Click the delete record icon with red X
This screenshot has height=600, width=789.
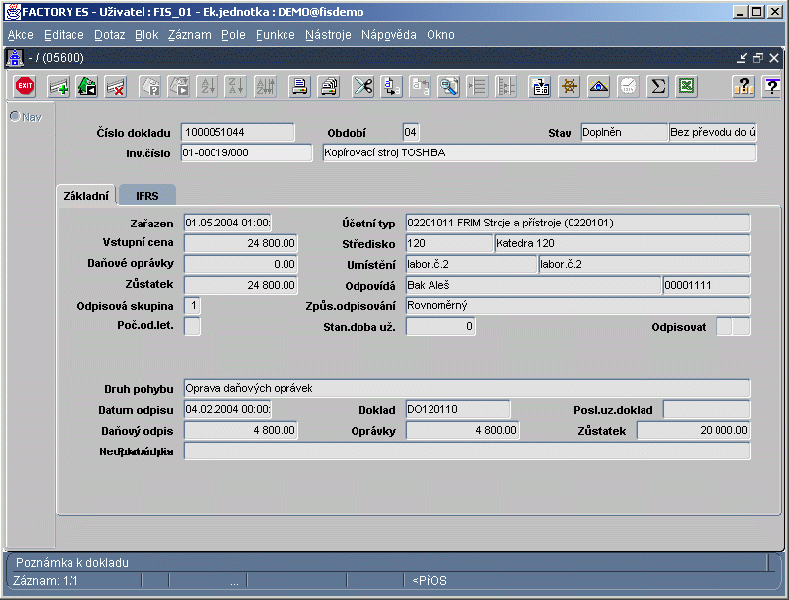pyautogui.click(x=115, y=87)
